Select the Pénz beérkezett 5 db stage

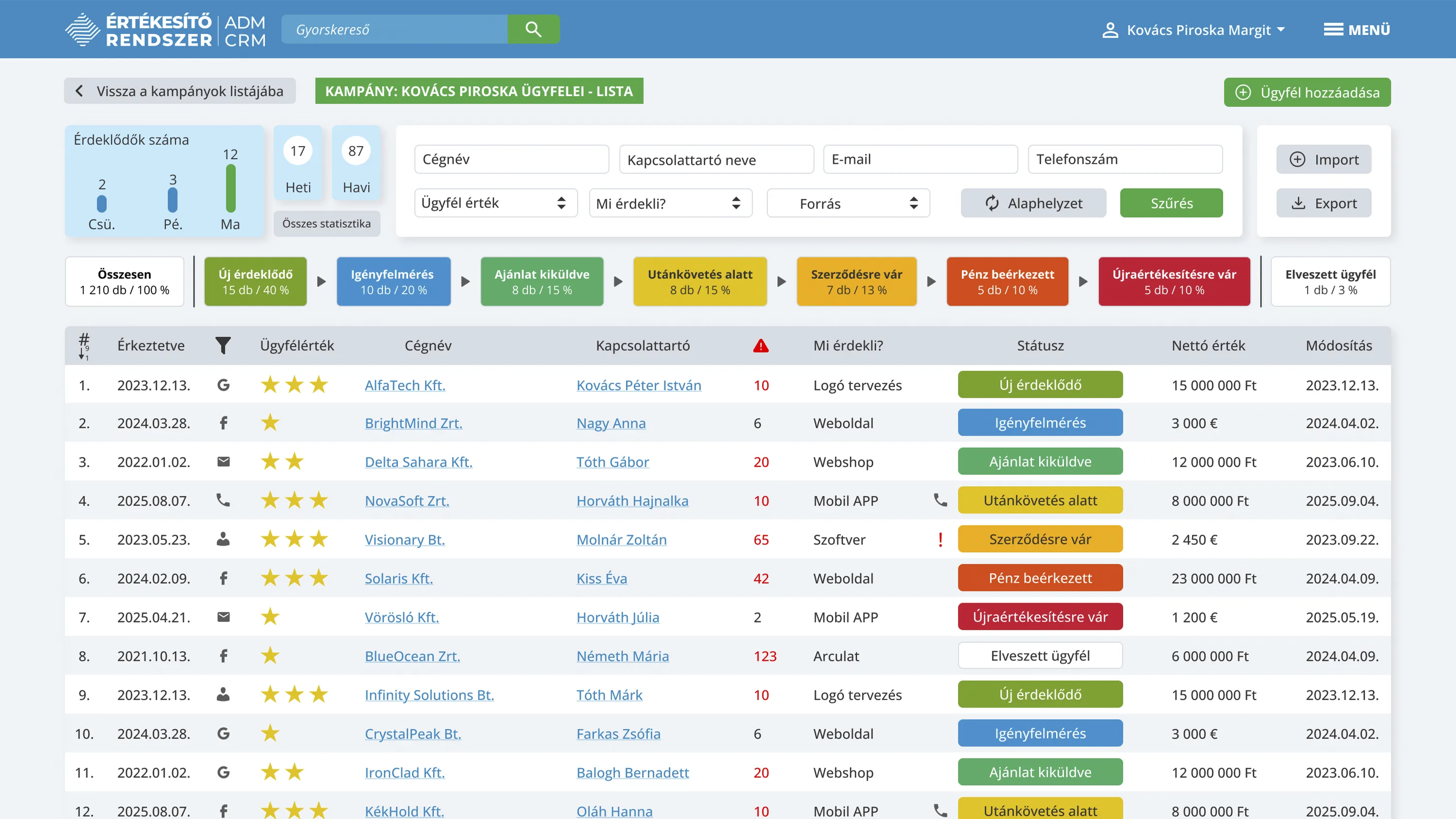[x=1007, y=281]
